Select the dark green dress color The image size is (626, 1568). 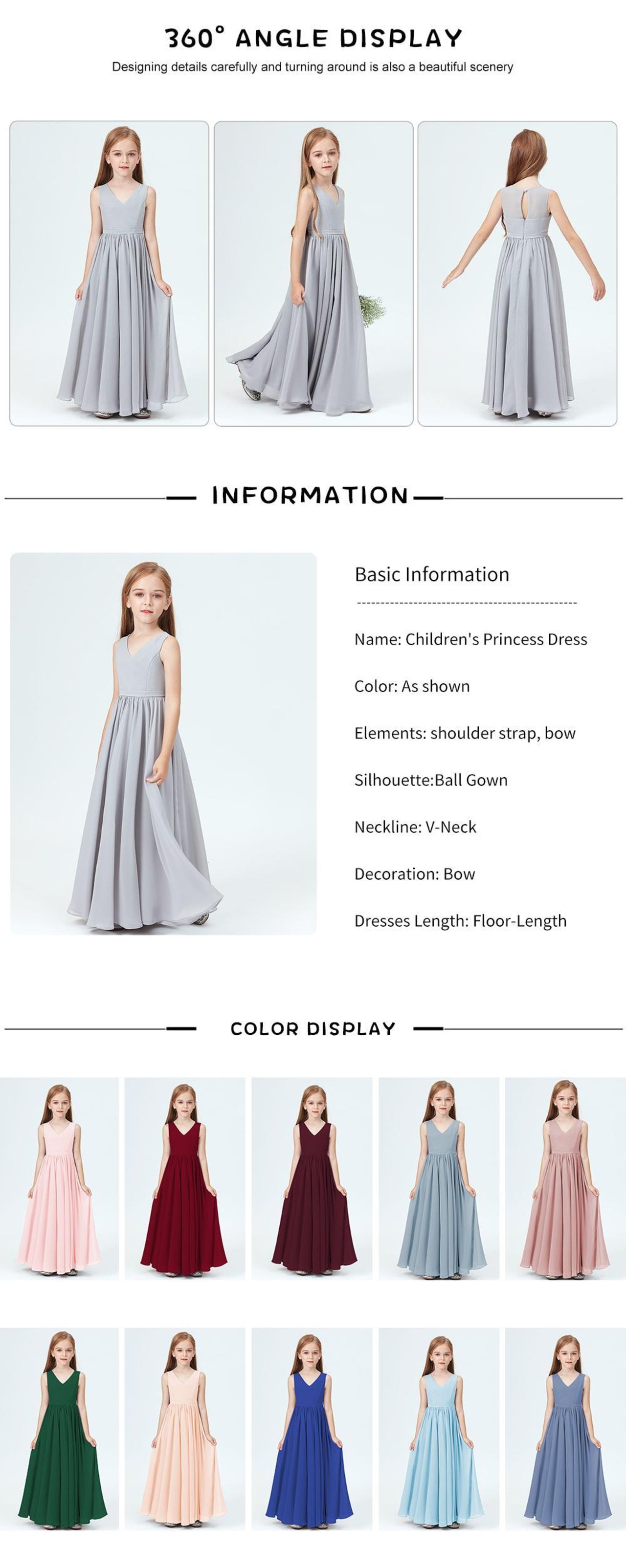pos(59,1429)
